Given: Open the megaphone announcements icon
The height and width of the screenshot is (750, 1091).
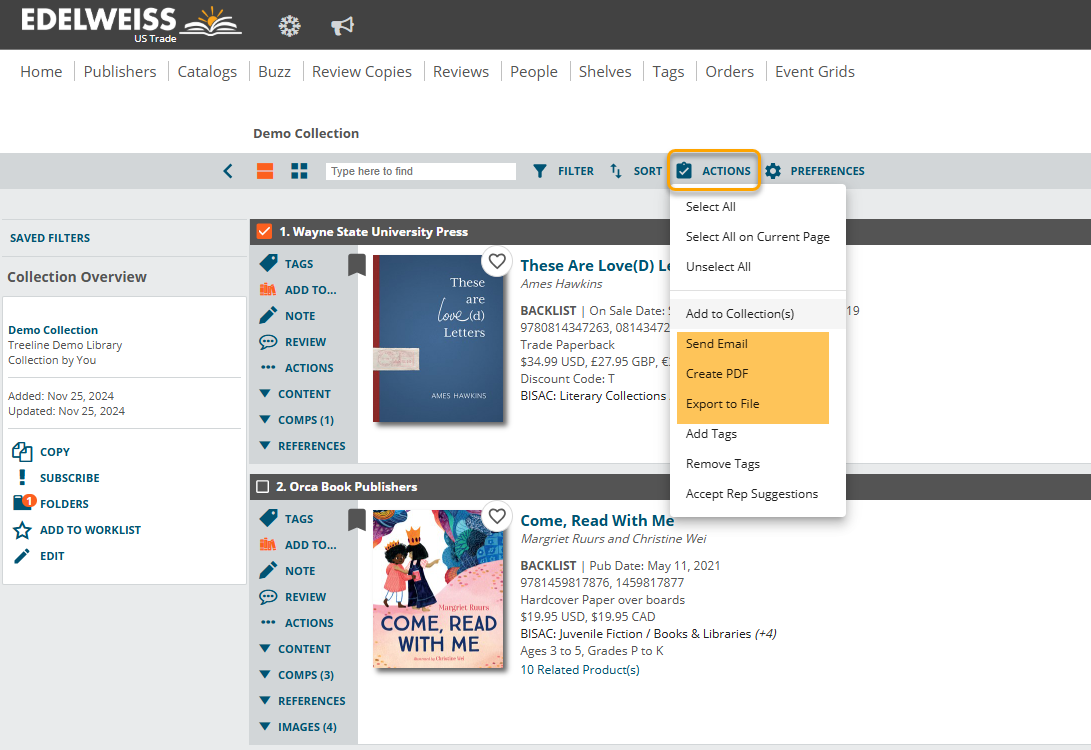Looking at the screenshot, I should (x=343, y=26).
